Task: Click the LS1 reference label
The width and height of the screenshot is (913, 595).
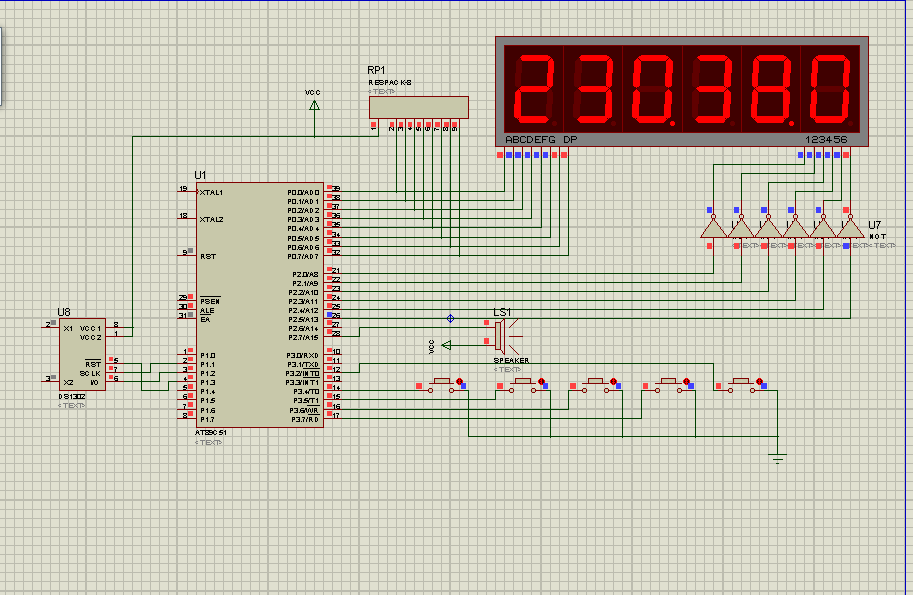Action: click(x=502, y=312)
